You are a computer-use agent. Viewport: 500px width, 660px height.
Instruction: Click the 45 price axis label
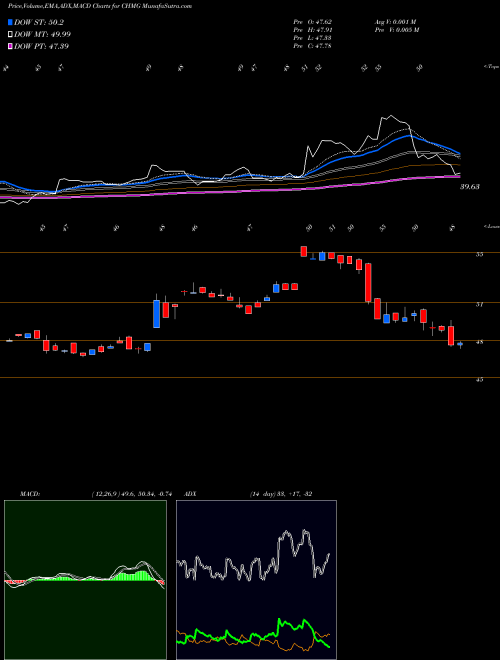[479, 380]
